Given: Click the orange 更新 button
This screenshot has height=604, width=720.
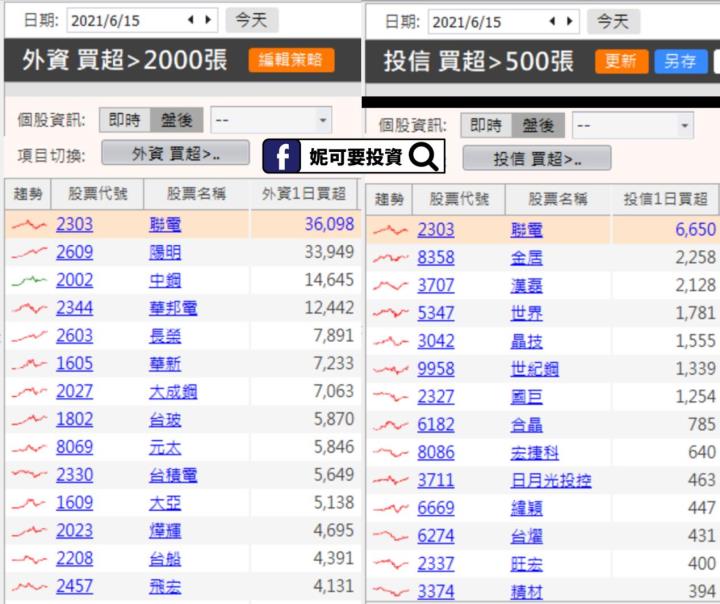Looking at the screenshot, I should coord(621,62).
